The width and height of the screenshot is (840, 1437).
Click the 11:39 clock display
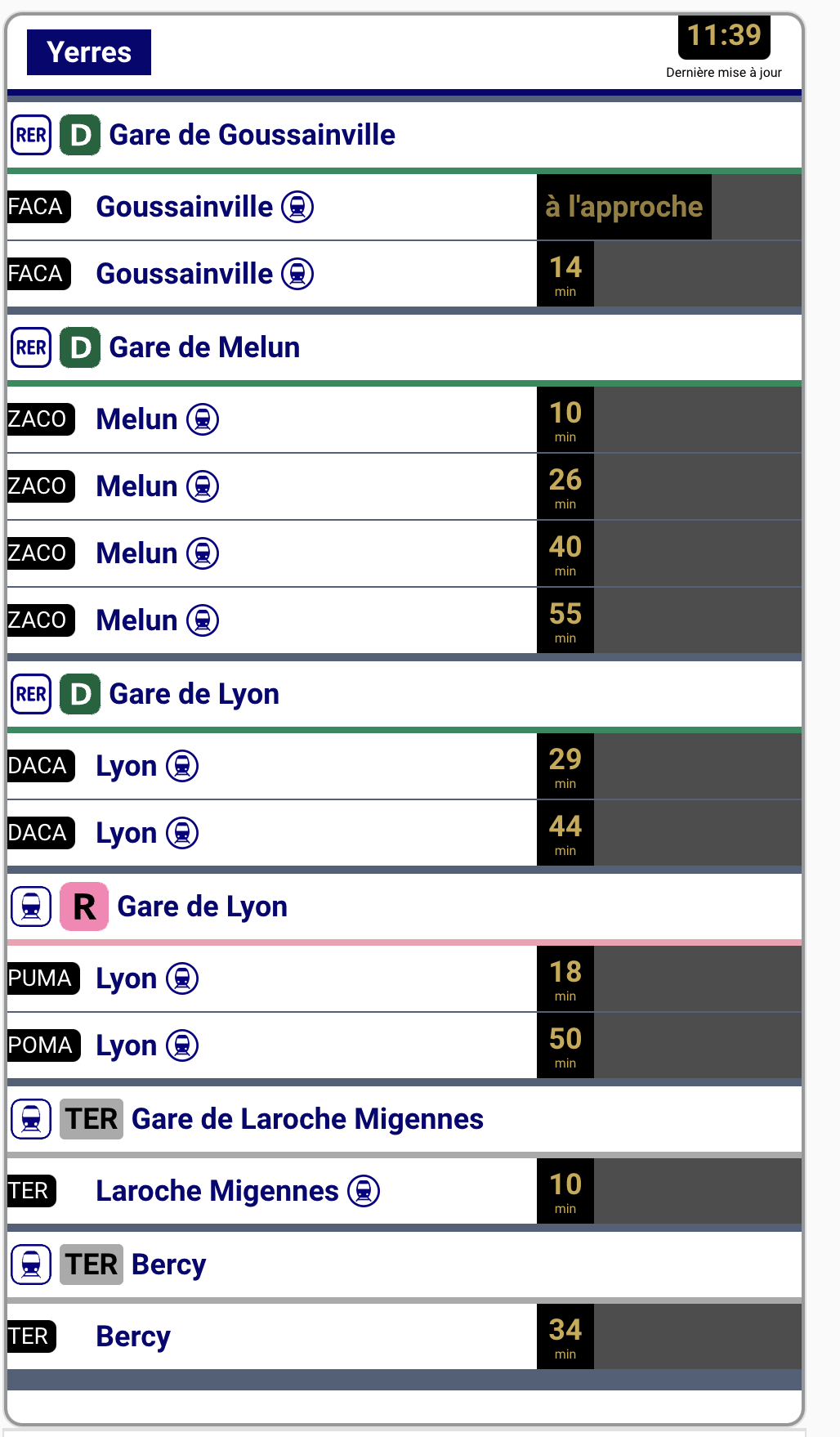724,36
